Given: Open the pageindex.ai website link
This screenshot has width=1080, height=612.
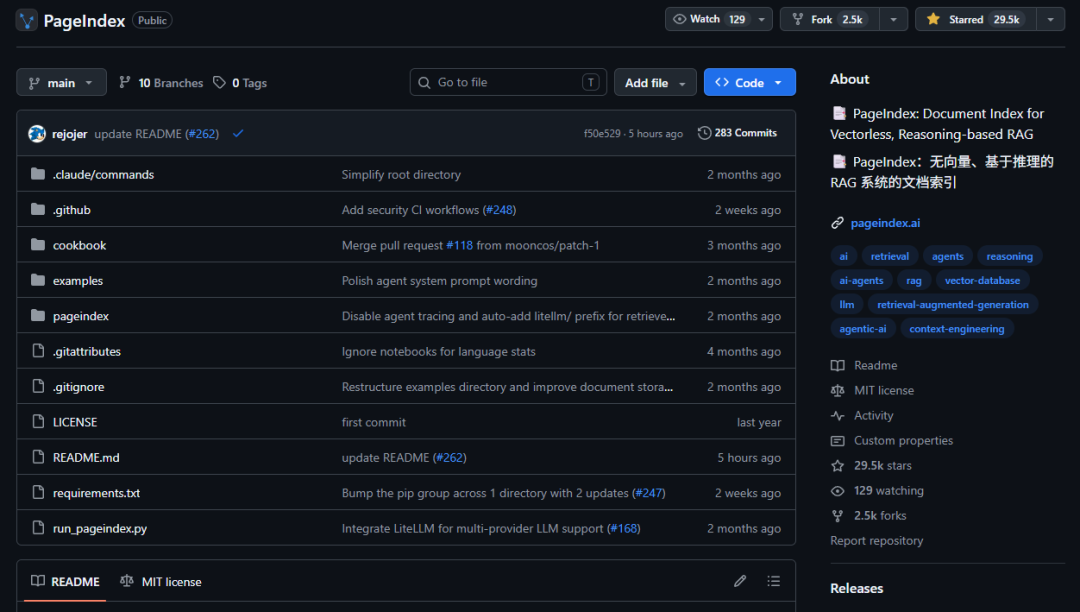Looking at the screenshot, I should 885,223.
